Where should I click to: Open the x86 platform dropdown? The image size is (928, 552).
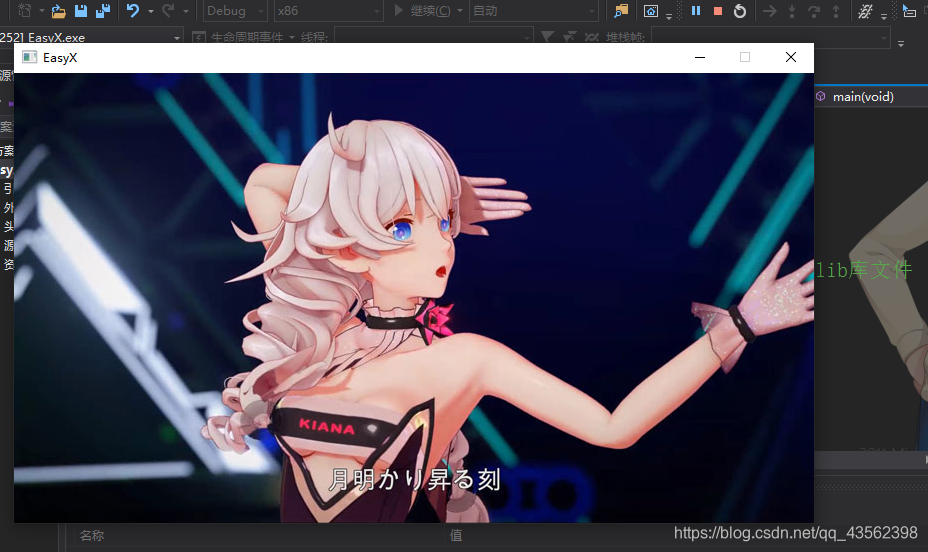[328, 11]
